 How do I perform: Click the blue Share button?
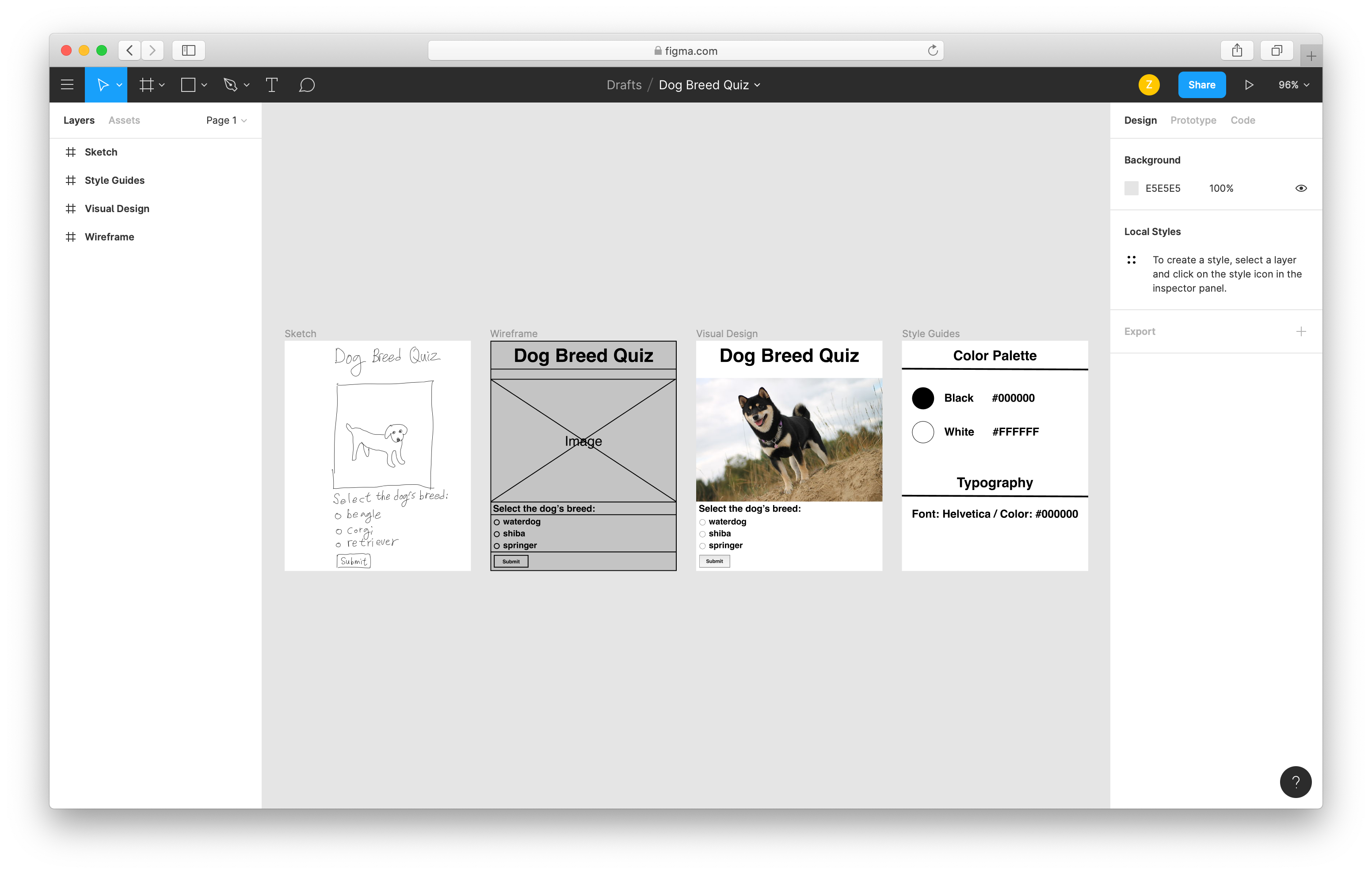[1202, 85]
